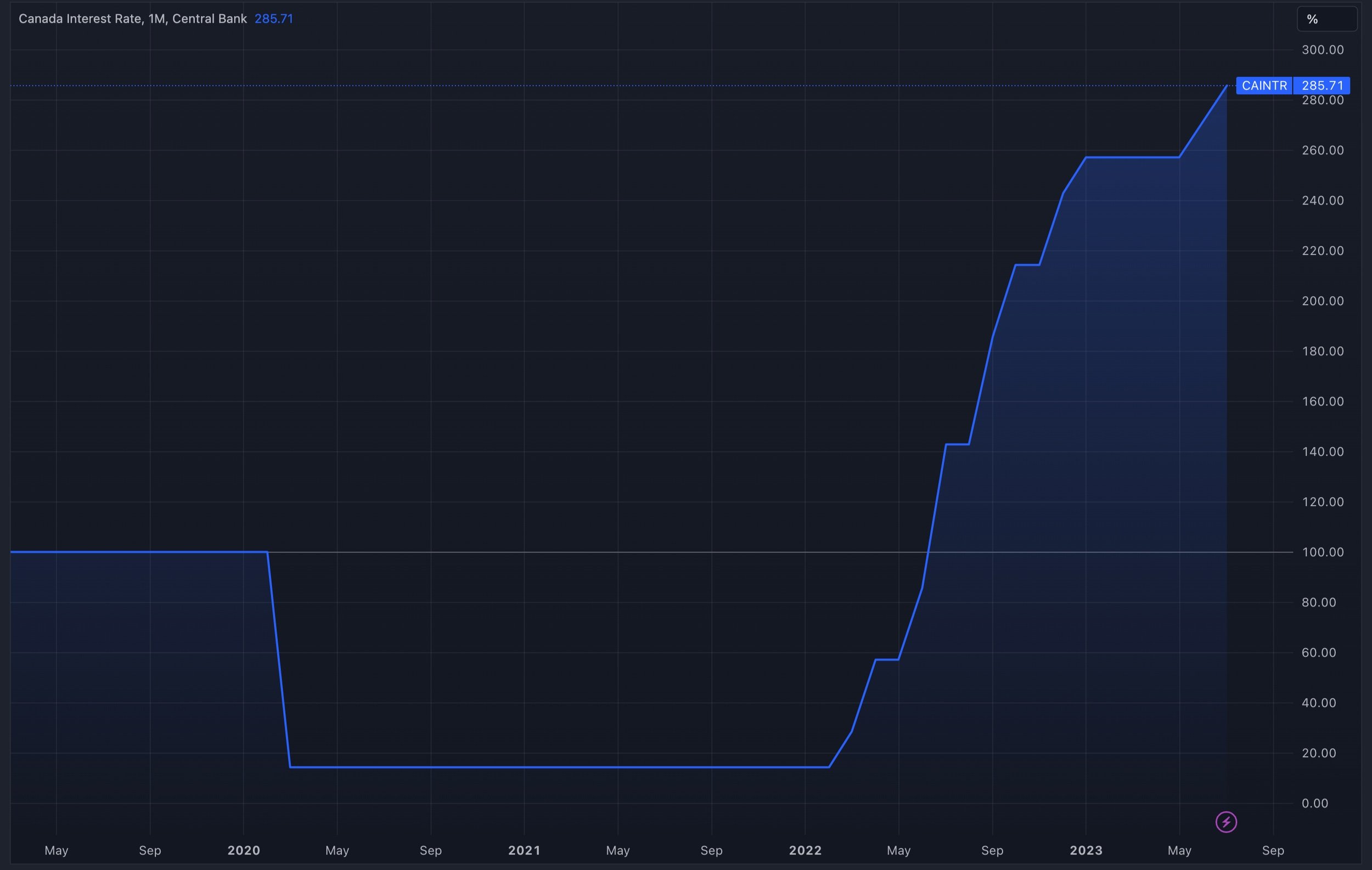Select the 2021 year label on time axis
The image size is (1372, 870).
click(x=524, y=850)
